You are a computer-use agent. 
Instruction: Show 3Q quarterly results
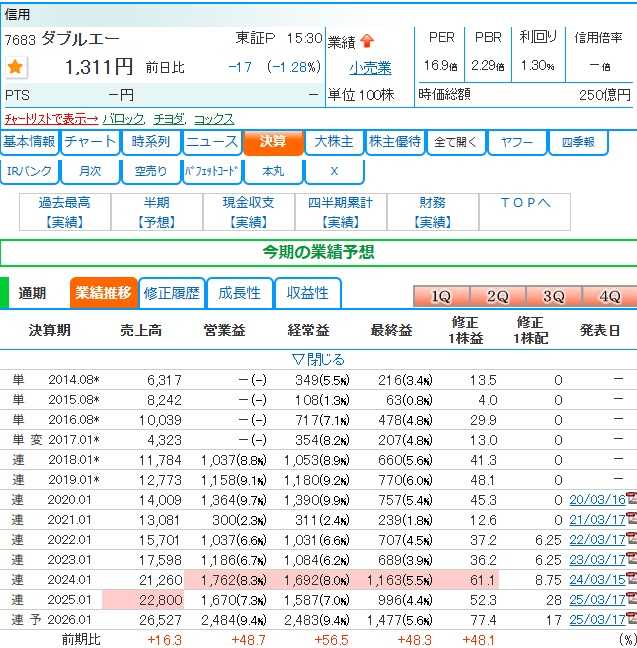click(x=553, y=297)
